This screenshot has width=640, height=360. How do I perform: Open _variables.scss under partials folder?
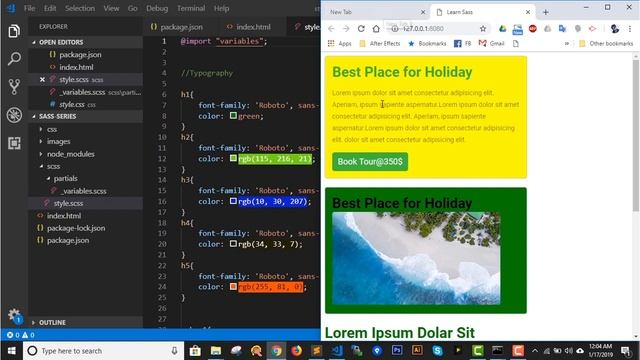(84, 191)
